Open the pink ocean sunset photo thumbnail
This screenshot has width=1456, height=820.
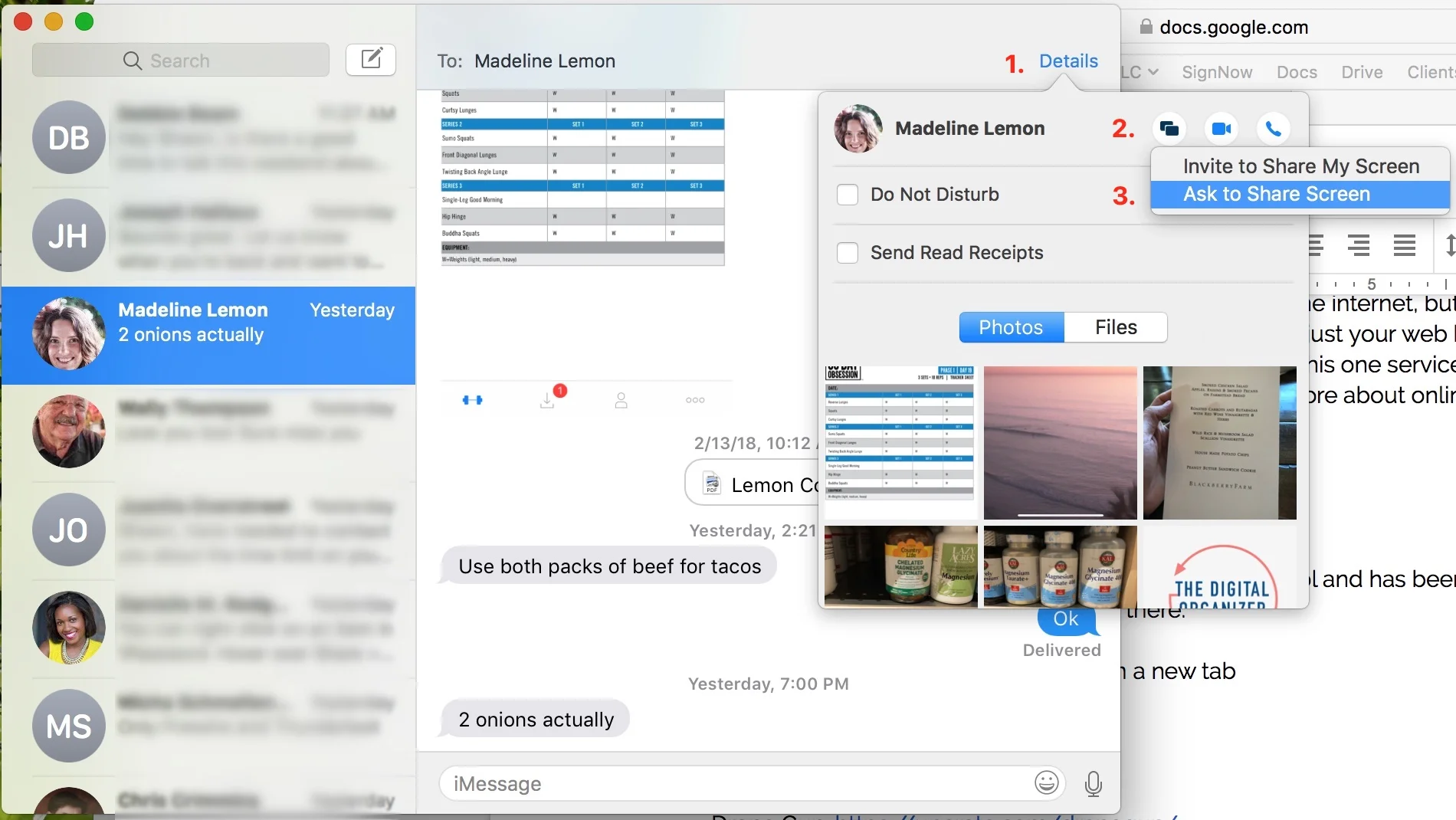click(x=1060, y=442)
